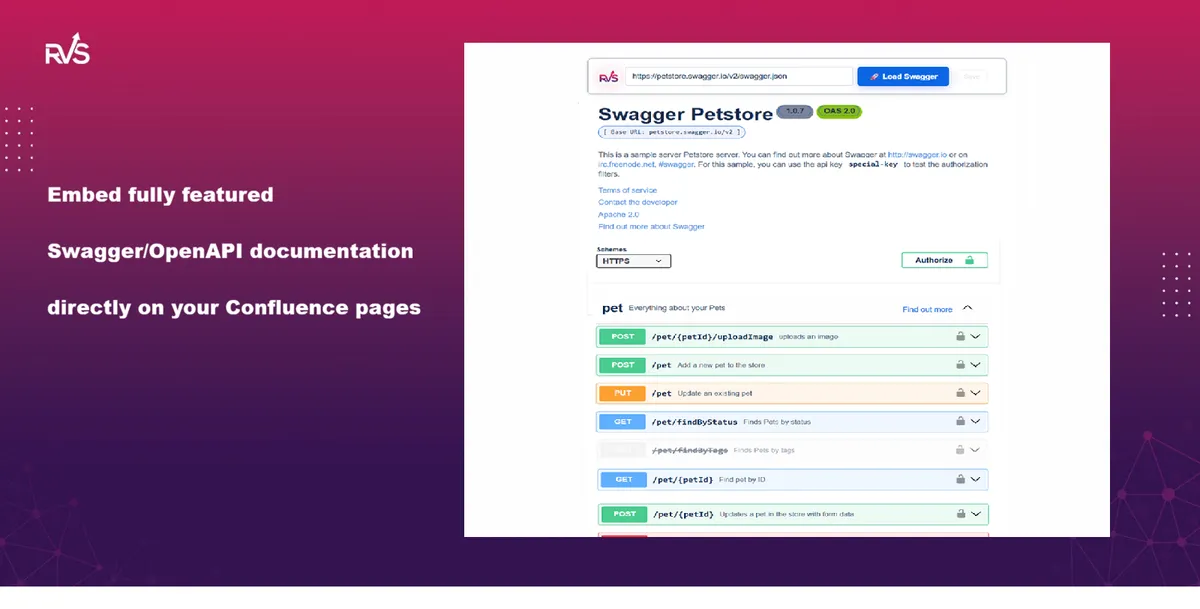Click the lock icon on the uploadImage row

point(960,336)
